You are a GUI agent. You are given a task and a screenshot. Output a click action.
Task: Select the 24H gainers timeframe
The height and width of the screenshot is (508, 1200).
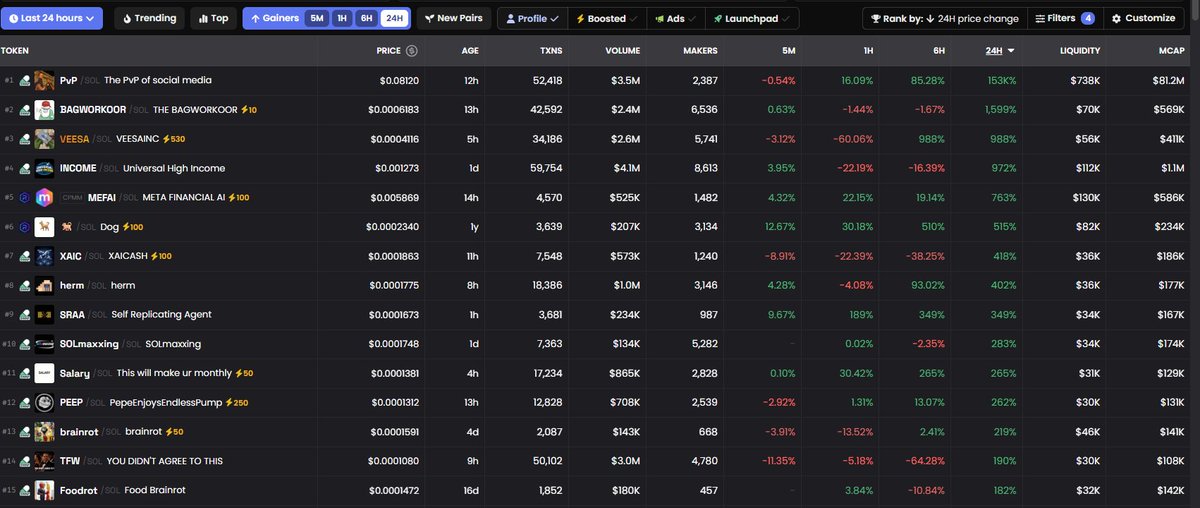point(394,18)
